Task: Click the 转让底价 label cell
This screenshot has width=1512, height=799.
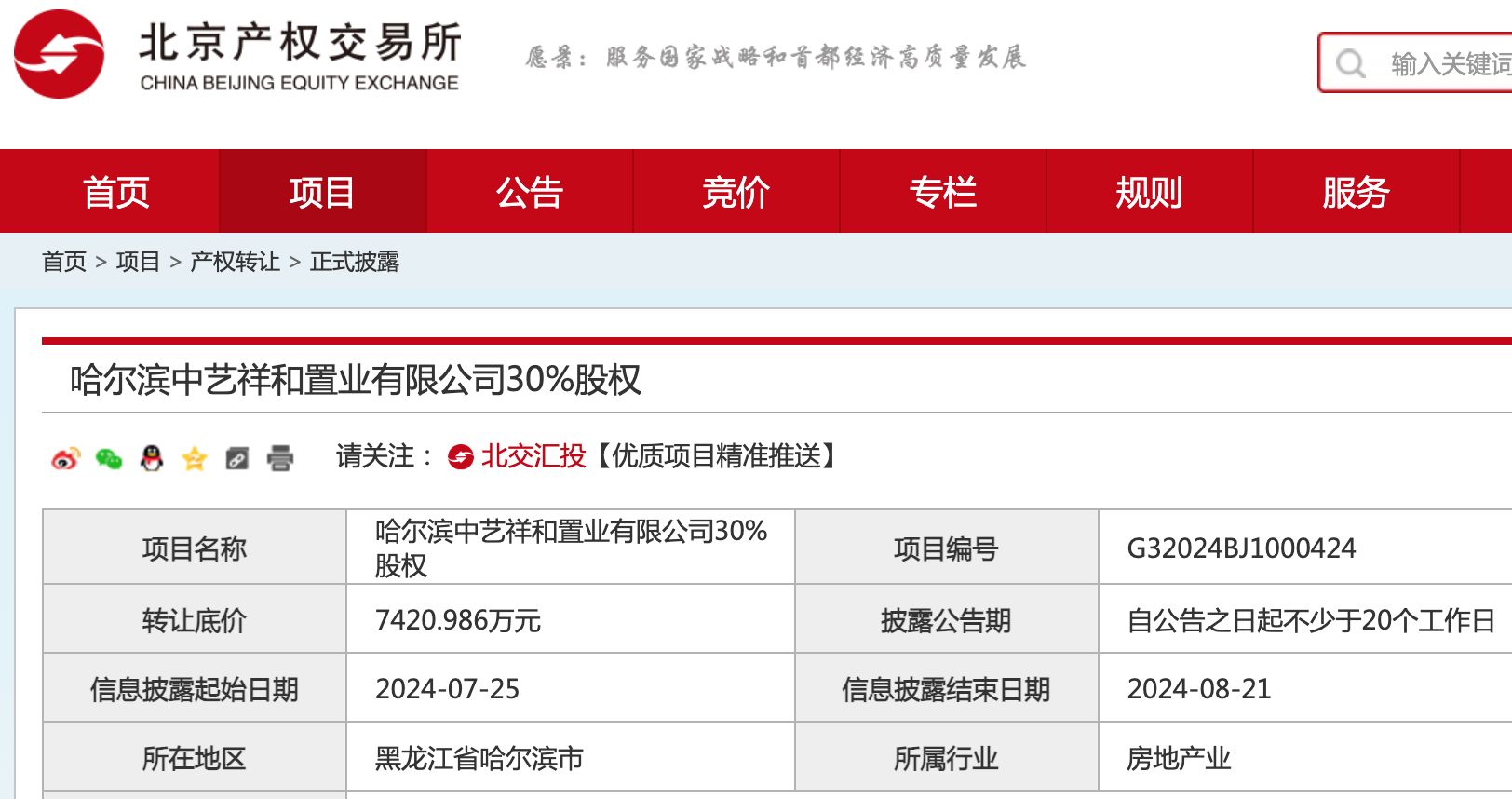Action: click(195, 619)
